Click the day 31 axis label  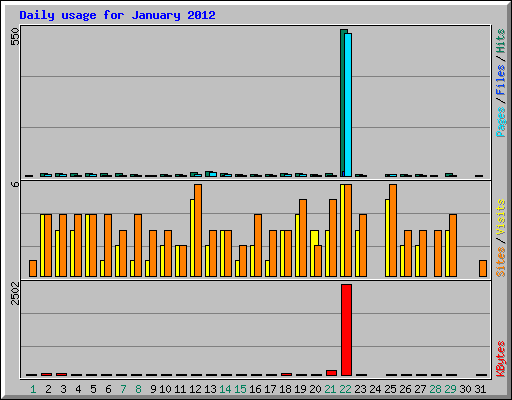pos(480,389)
